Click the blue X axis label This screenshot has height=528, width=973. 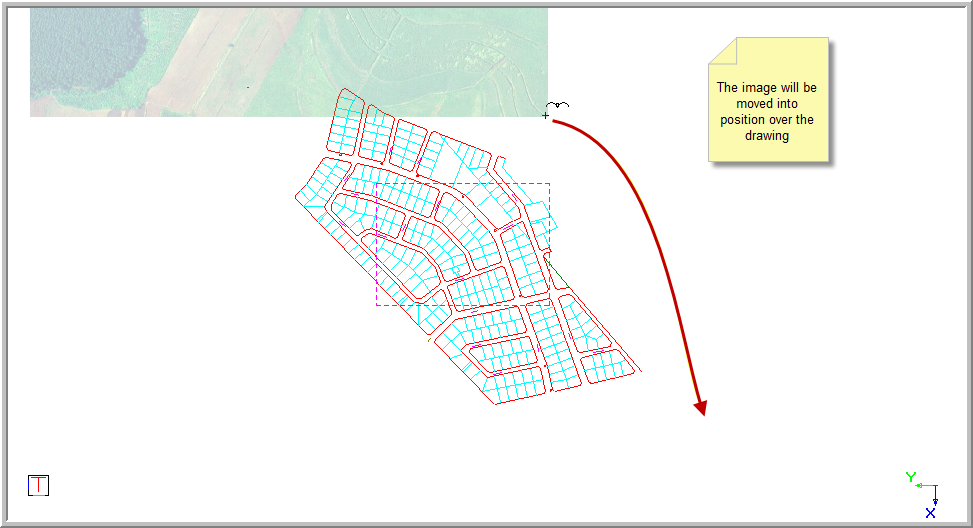click(930, 513)
